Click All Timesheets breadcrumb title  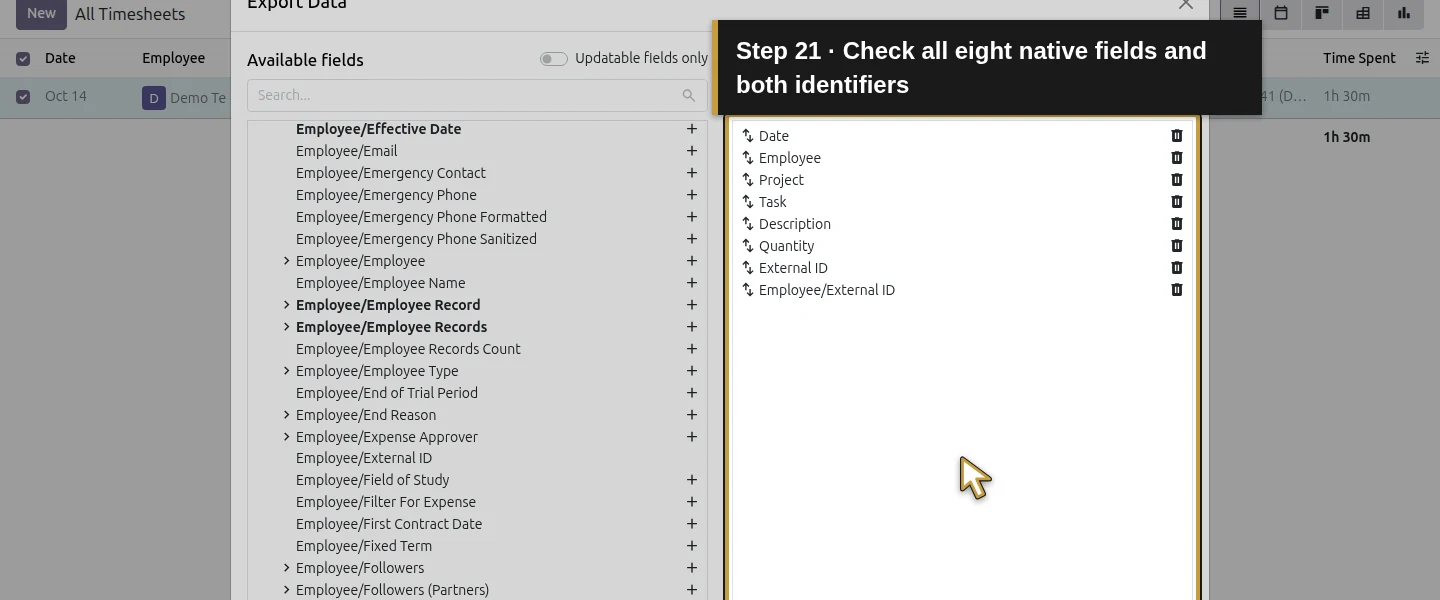coord(130,14)
